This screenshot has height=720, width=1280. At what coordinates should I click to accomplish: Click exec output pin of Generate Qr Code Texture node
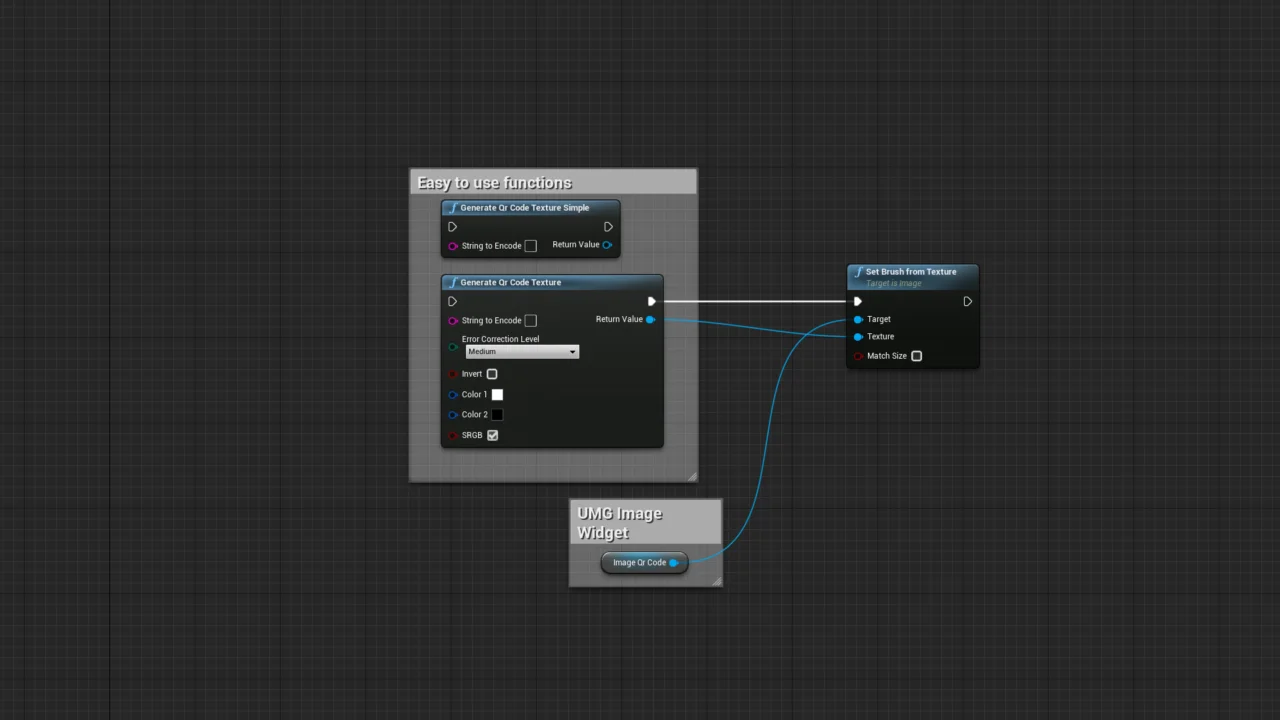pyautogui.click(x=652, y=302)
